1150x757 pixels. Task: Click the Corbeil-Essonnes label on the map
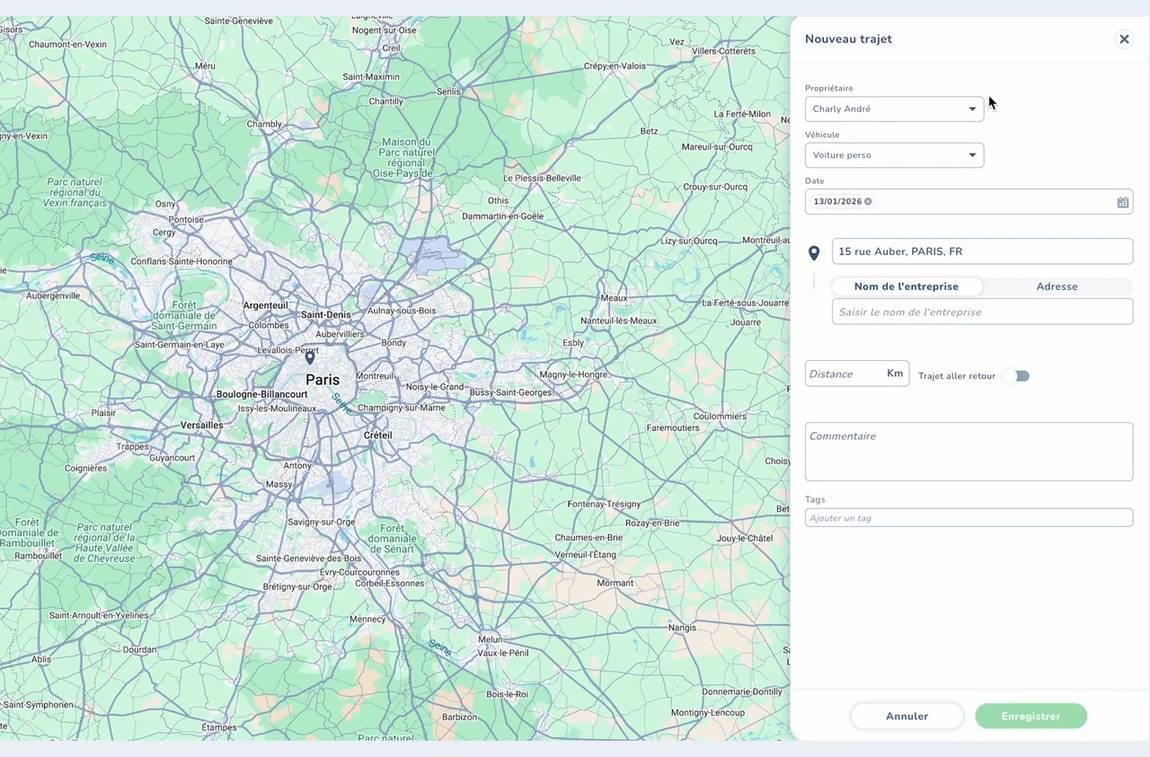coord(389,584)
